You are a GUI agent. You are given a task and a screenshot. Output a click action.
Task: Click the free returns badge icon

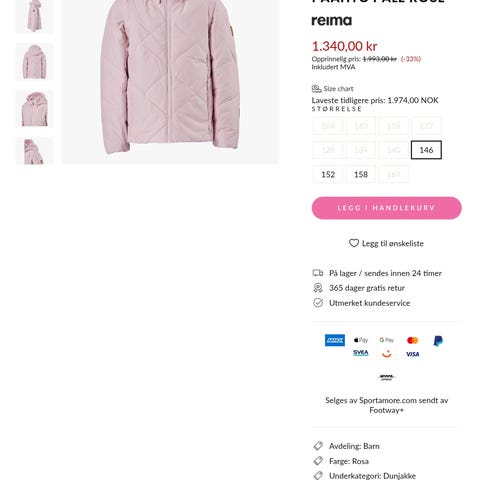tap(318, 288)
